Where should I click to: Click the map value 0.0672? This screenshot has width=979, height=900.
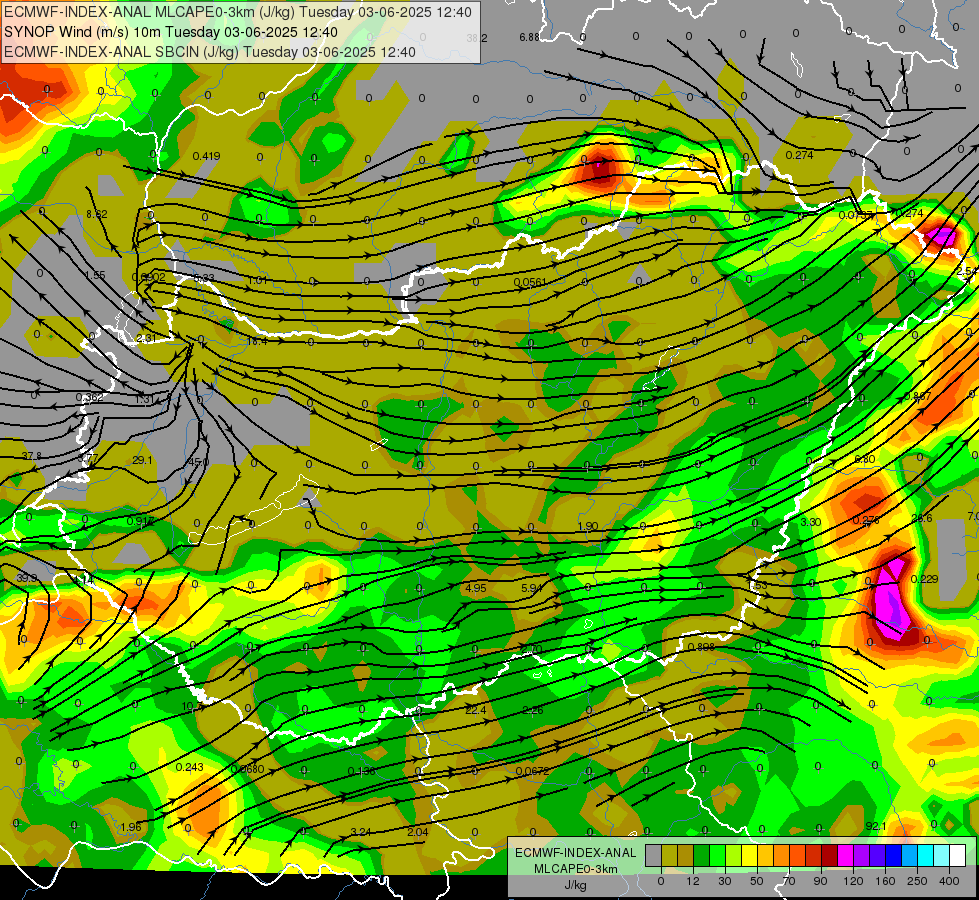[x=532, y=771]
